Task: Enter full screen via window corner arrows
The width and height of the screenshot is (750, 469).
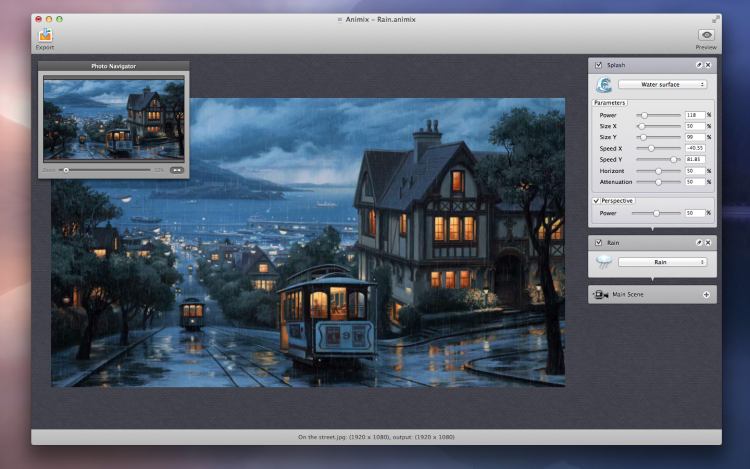Action: [x=715, y=20]
